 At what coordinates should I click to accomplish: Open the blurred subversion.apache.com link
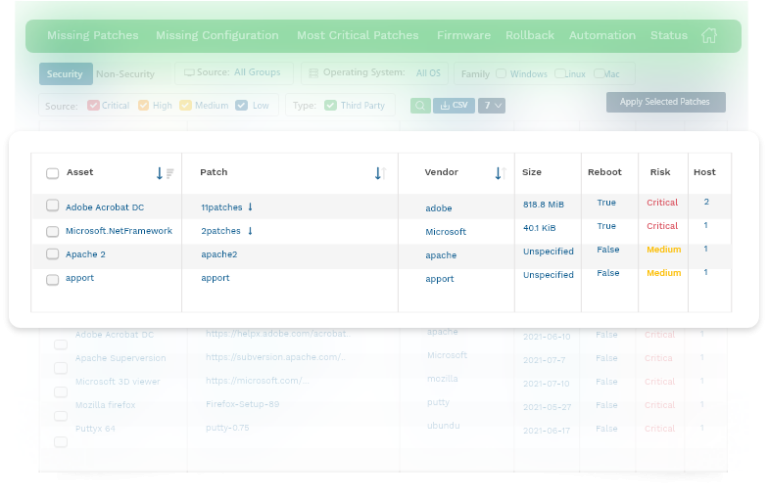276,357
